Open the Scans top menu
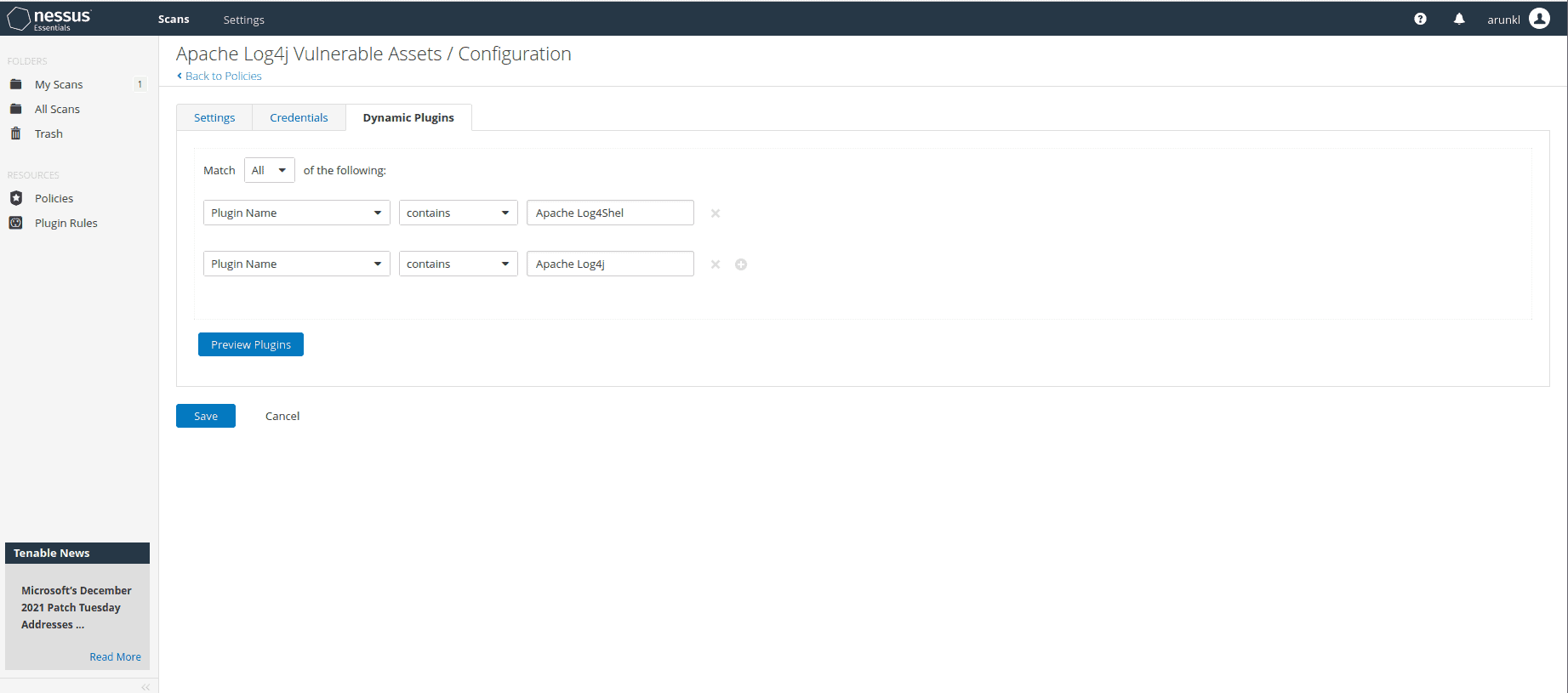The height and width of the screenshot is (693, 1568). [174, 19]
